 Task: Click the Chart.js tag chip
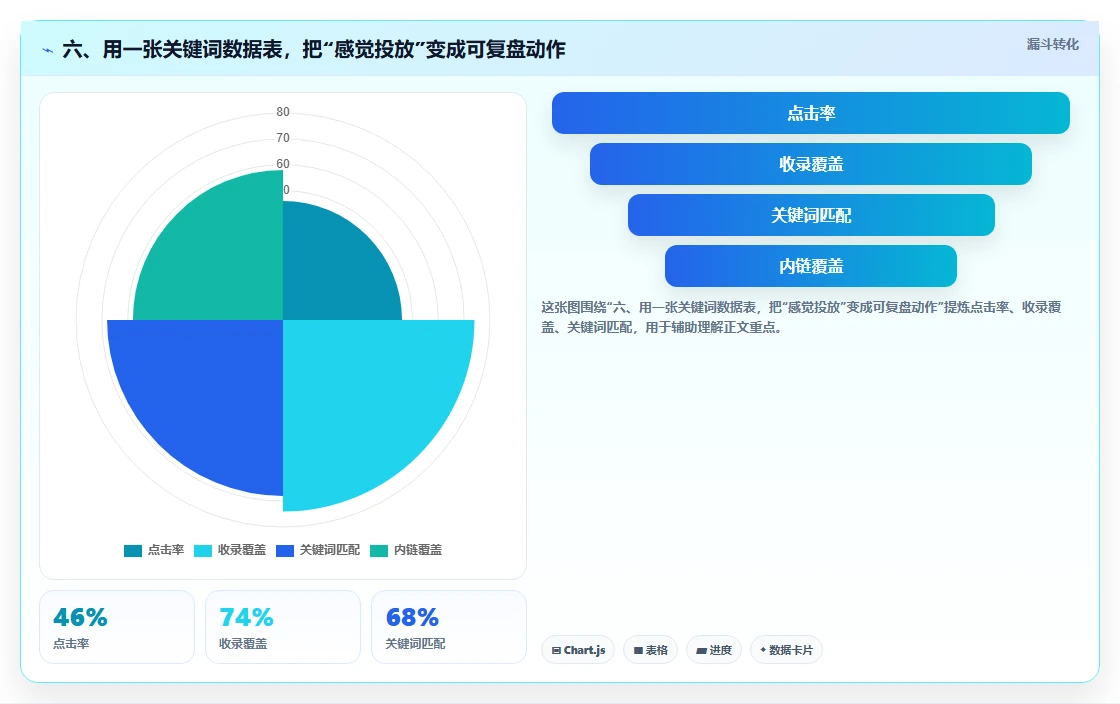[x=578, y=650]
